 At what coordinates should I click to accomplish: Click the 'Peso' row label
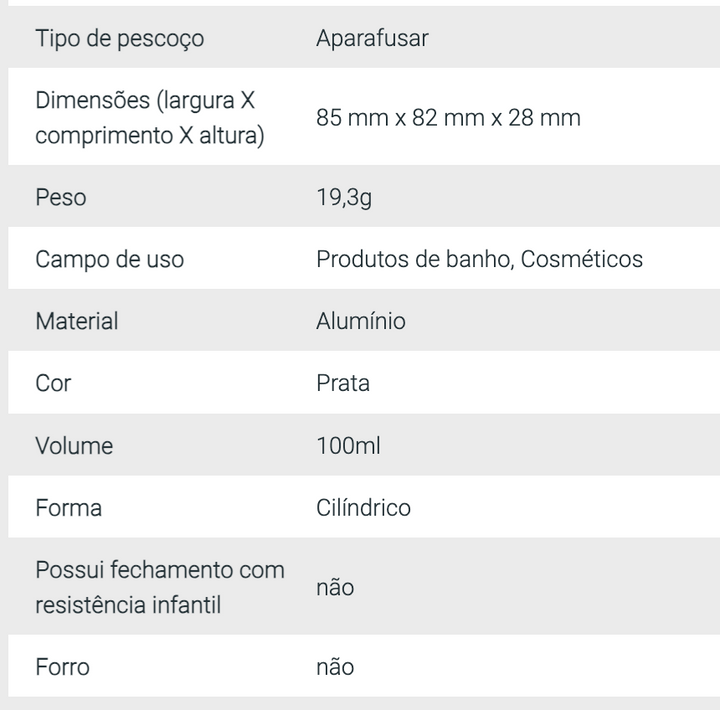(x=61, y=197)
